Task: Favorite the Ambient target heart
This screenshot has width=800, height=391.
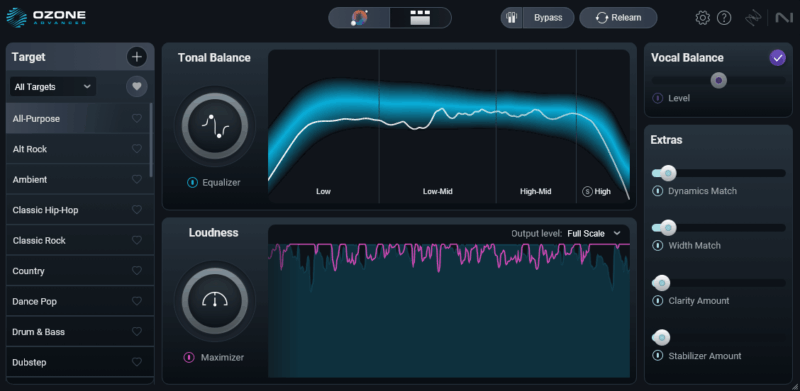Action: pyautogui.click(x=137, y=179)
